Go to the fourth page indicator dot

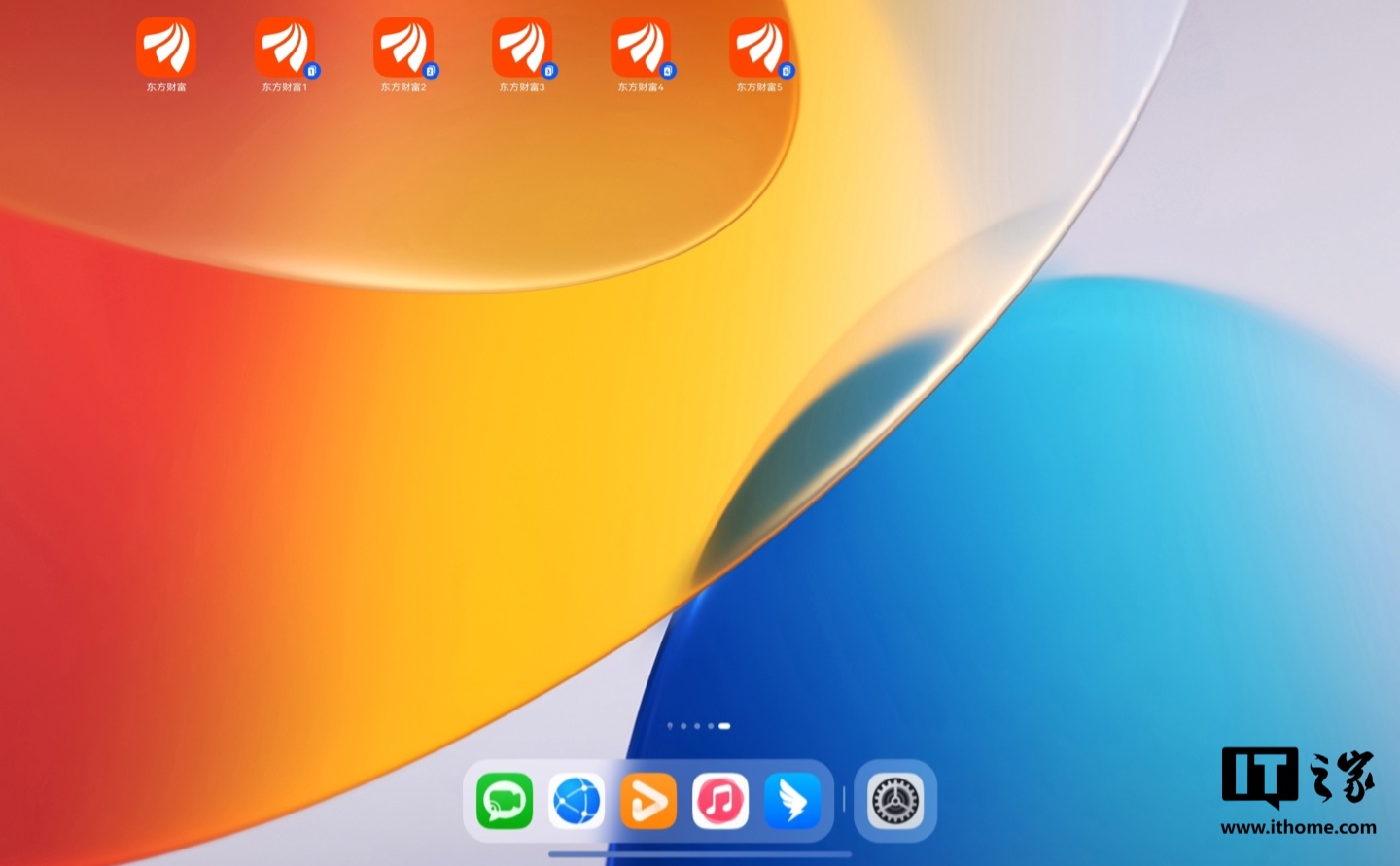point(711,726)
